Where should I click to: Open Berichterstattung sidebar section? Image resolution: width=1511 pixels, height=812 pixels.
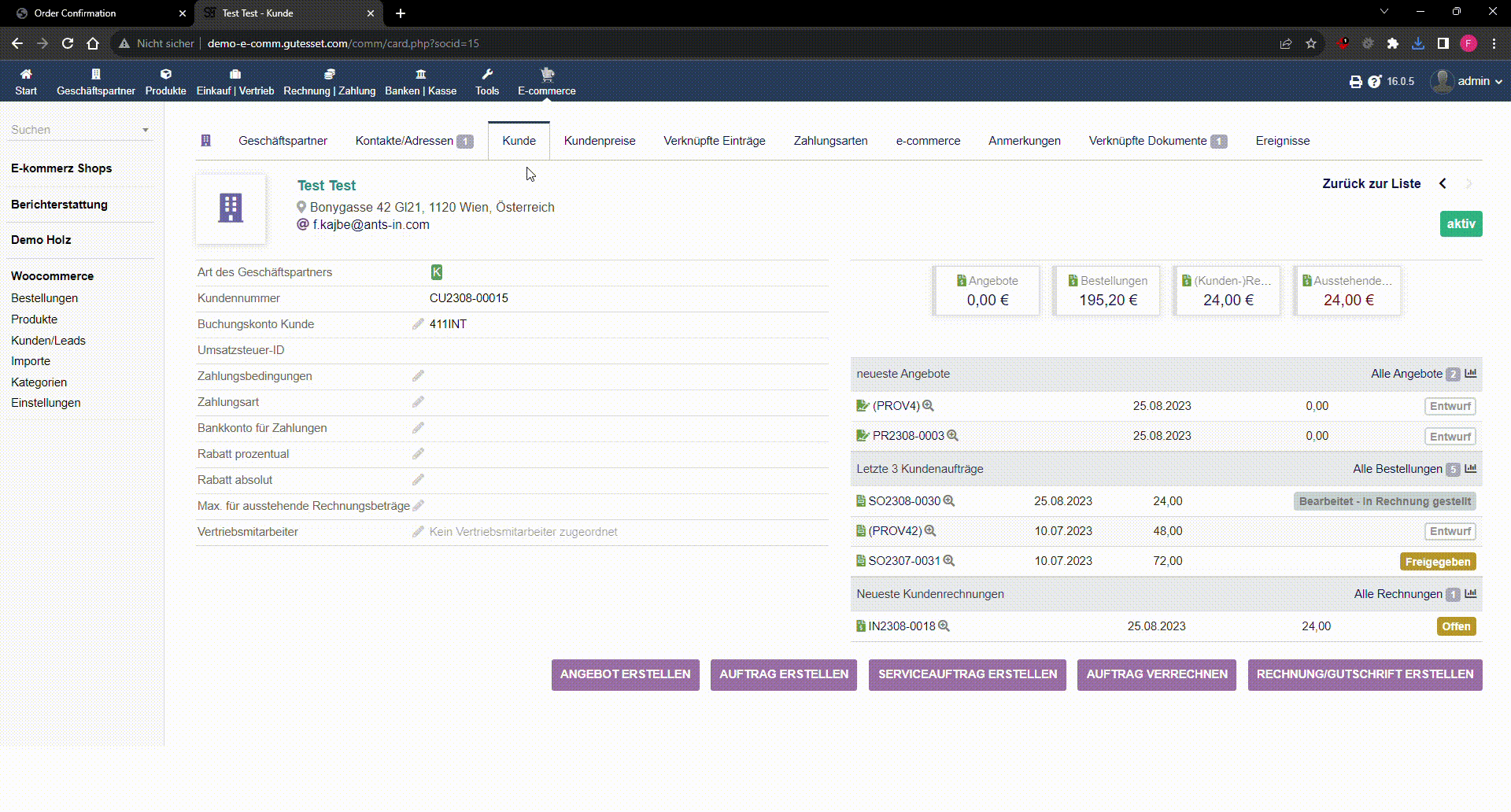59,205
